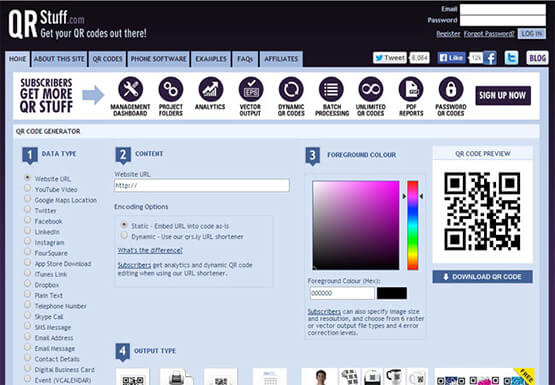Select YouTube Video data type

28,188
